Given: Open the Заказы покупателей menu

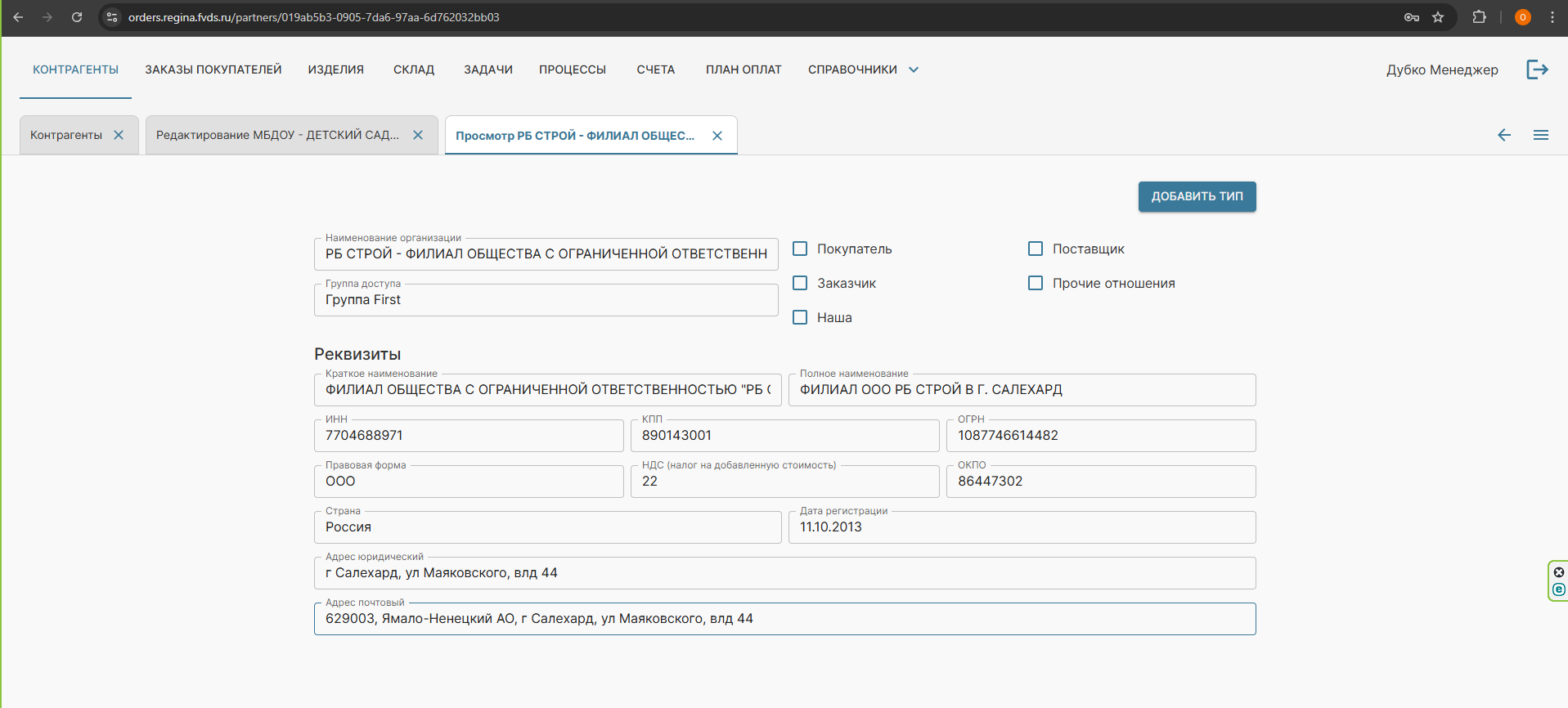Looking at the screenshot, I should (x=213, y=69).
